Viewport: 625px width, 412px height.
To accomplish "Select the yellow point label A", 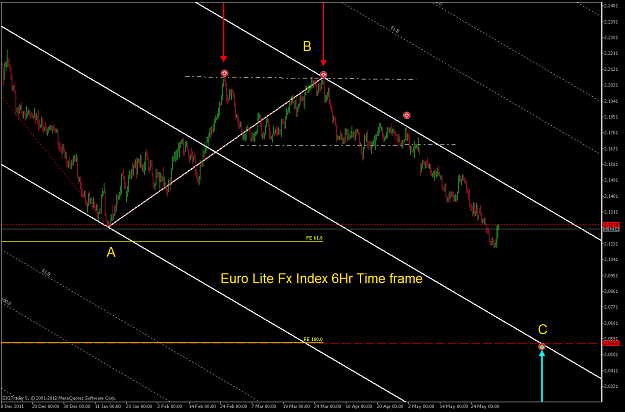I will coord(111,252).
